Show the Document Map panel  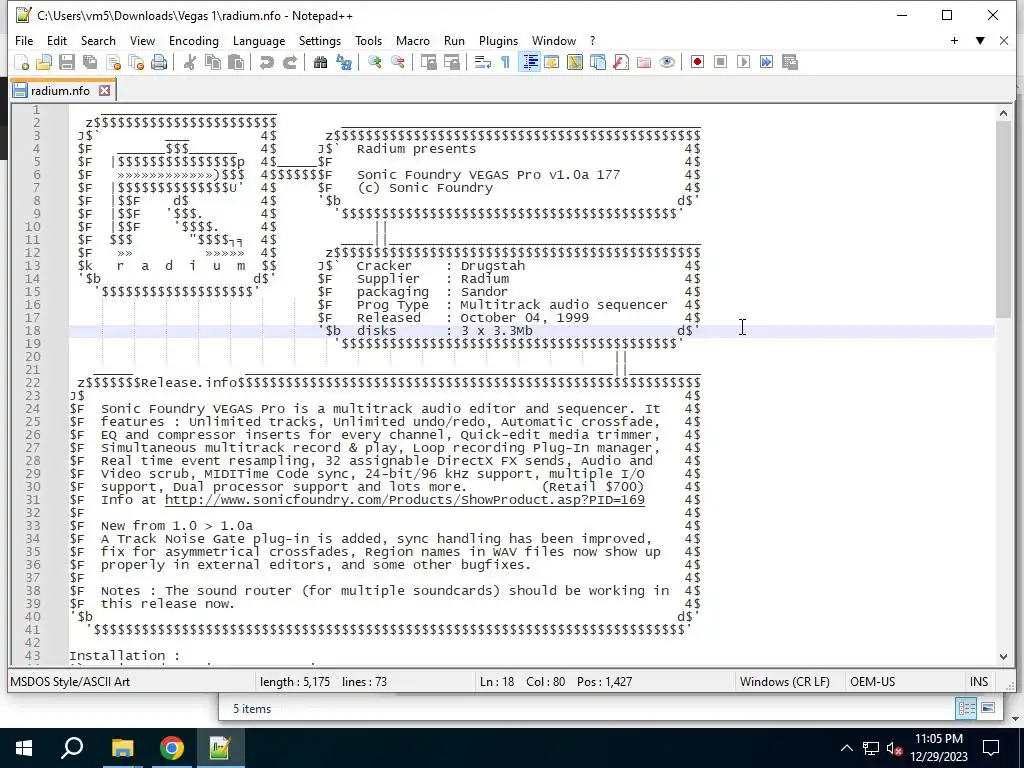(575, 62)
